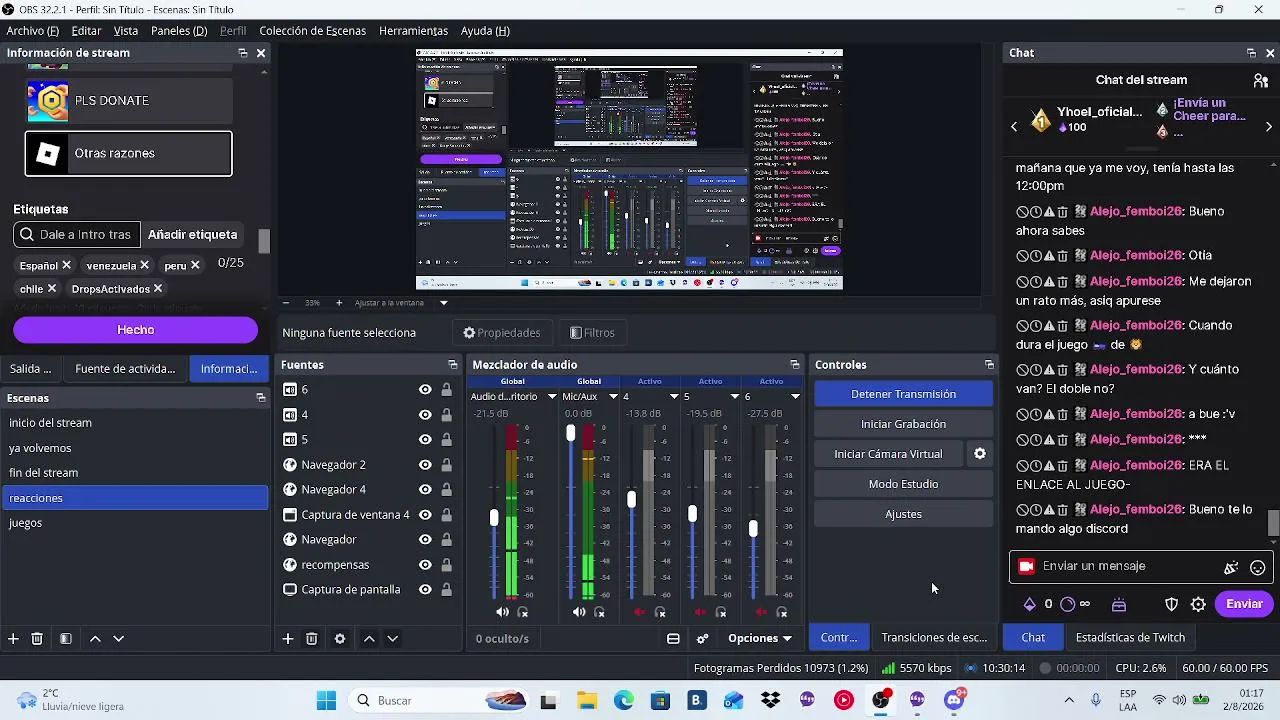1280x720 pixels.
Task: Open the Archivo menu
Action: [32, 31]
